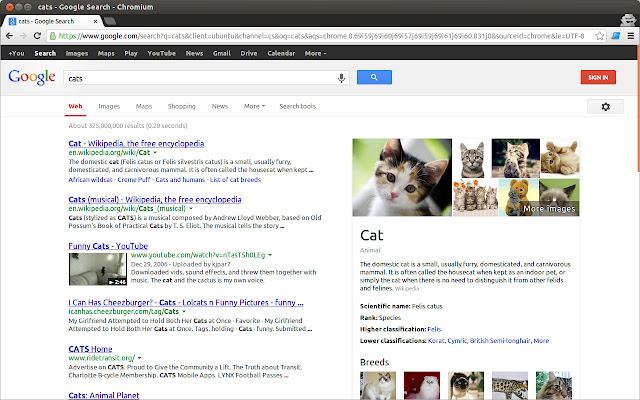Click the blue extension icon beside the star
The image size is (640, 400).
(616, 36)
